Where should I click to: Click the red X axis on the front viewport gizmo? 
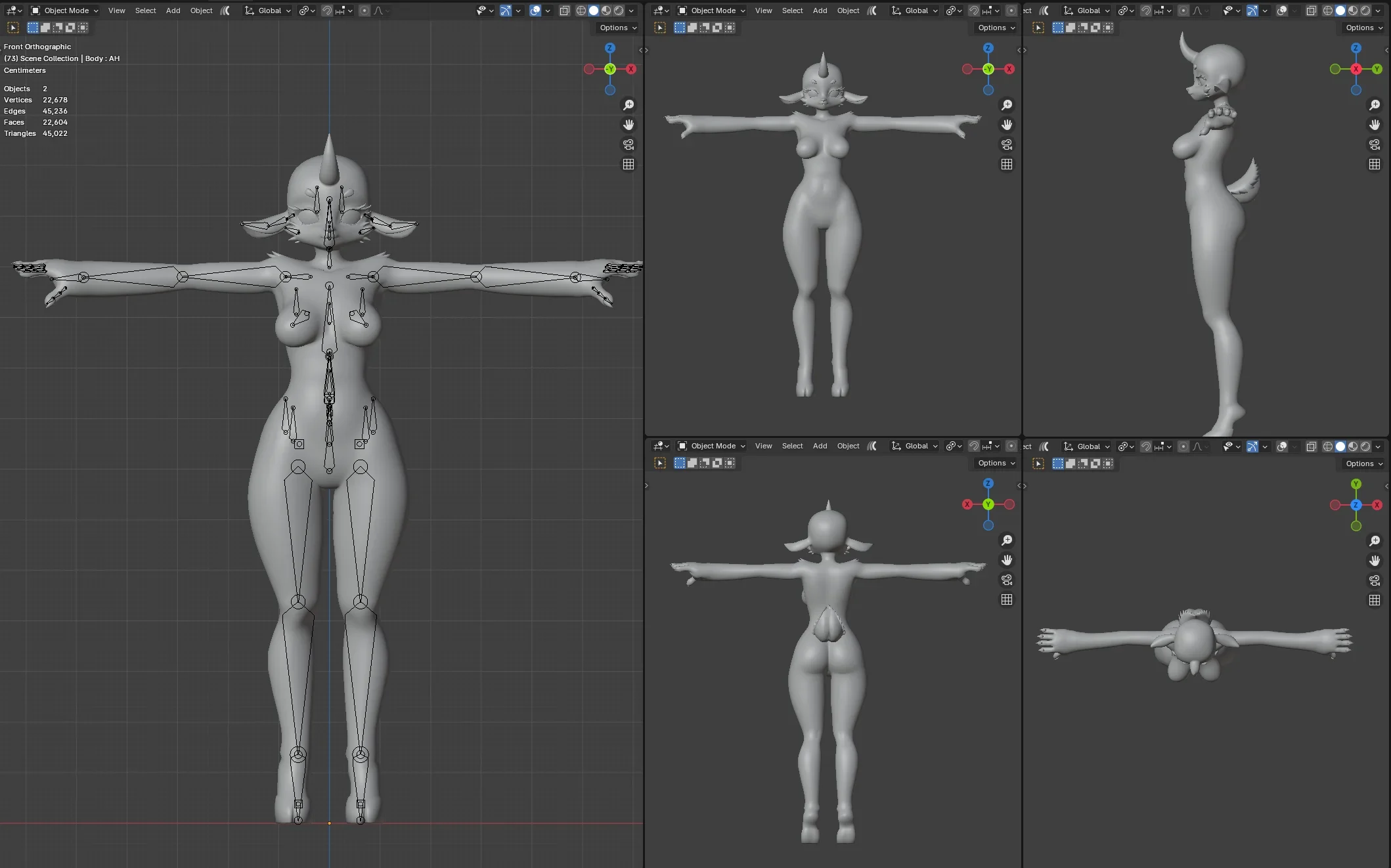(631, 69)
